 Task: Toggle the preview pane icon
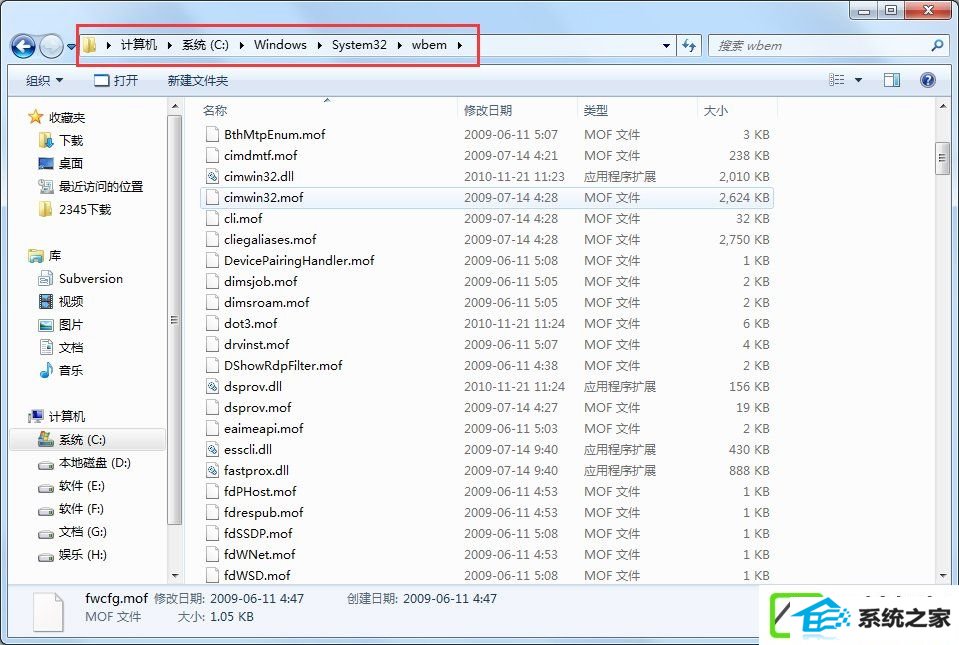point(892,80)
